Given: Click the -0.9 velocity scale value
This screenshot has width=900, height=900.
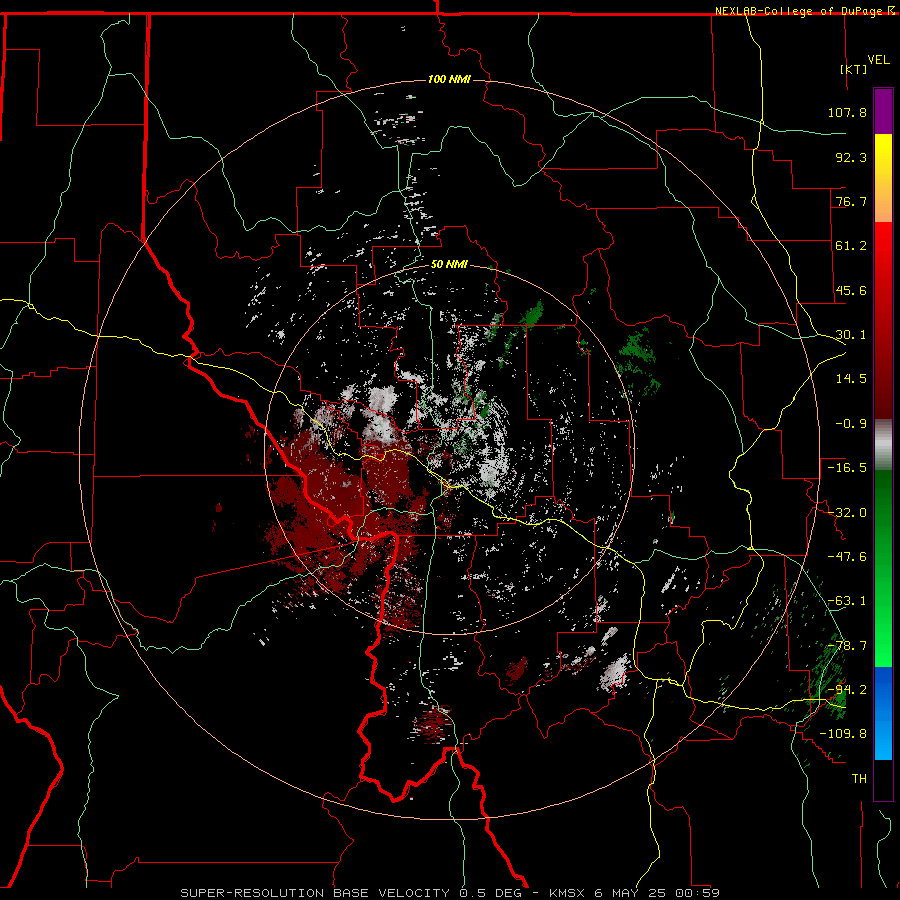Looking at the screenshot, I should click(851, 424).
